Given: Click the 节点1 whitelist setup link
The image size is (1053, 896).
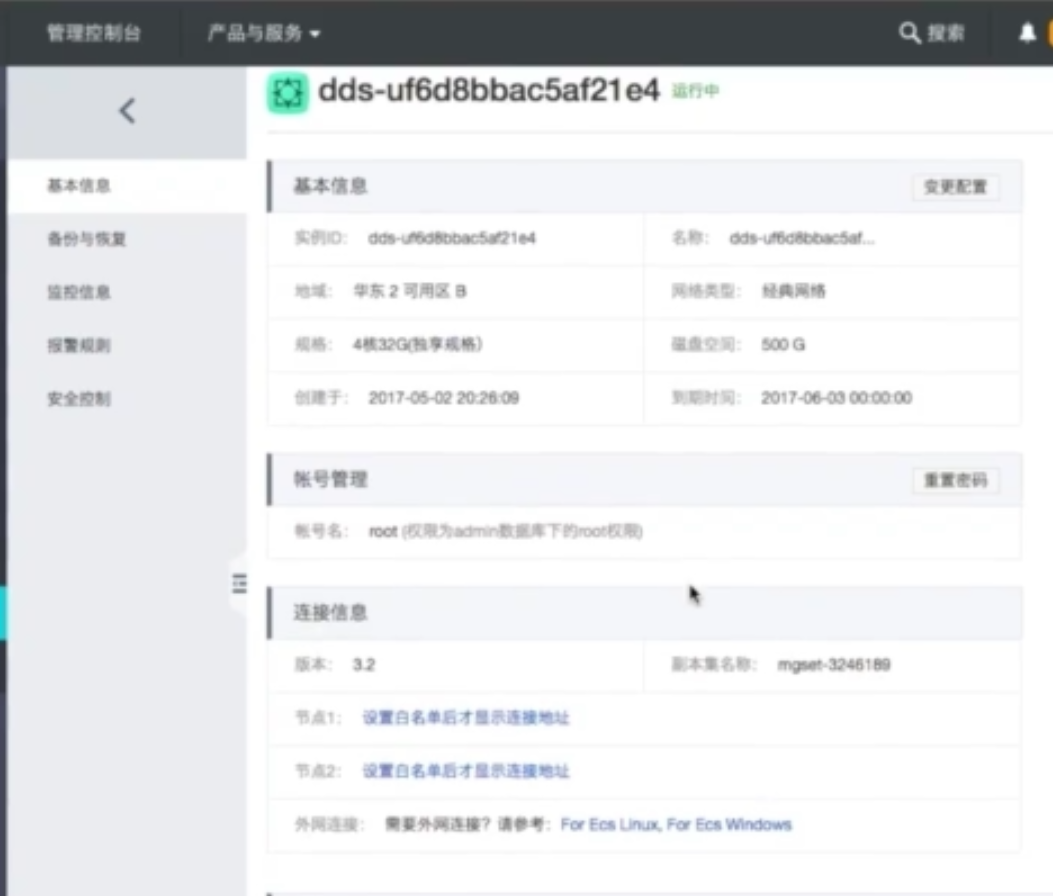Looking at the screenshot, I should (x=466, y=718).
